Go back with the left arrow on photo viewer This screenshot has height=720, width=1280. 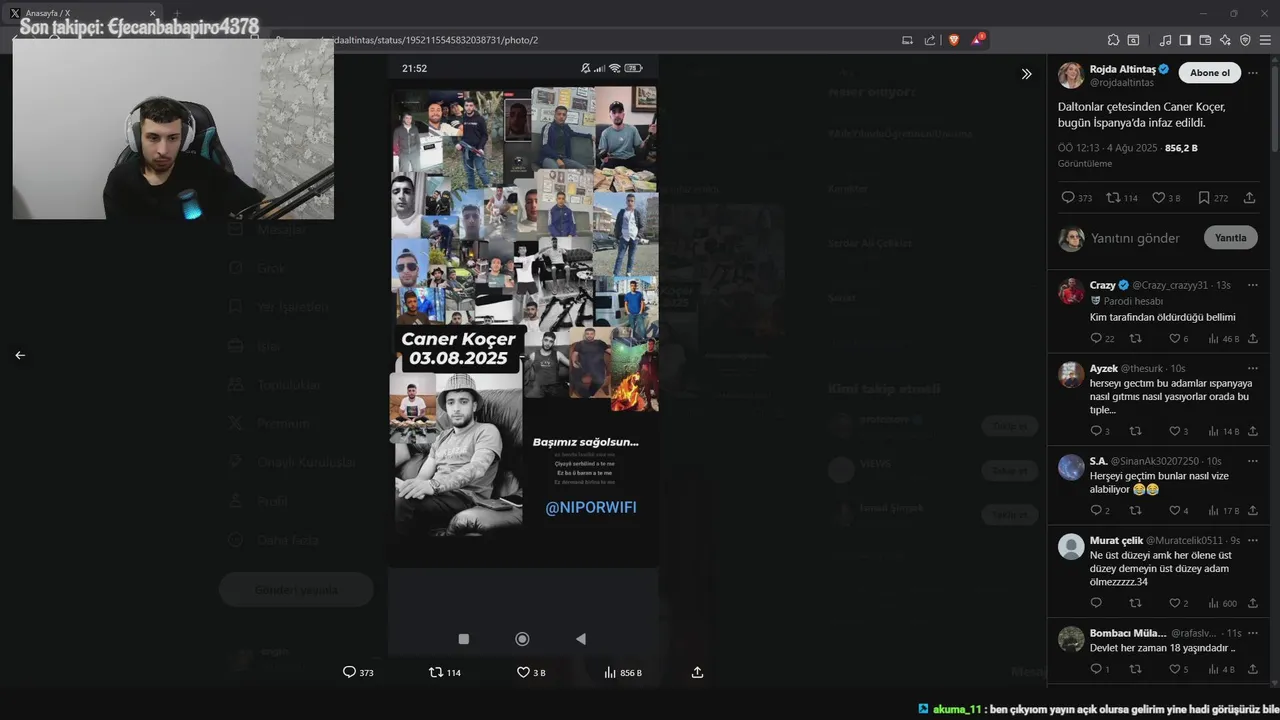(x=20, y=355)
